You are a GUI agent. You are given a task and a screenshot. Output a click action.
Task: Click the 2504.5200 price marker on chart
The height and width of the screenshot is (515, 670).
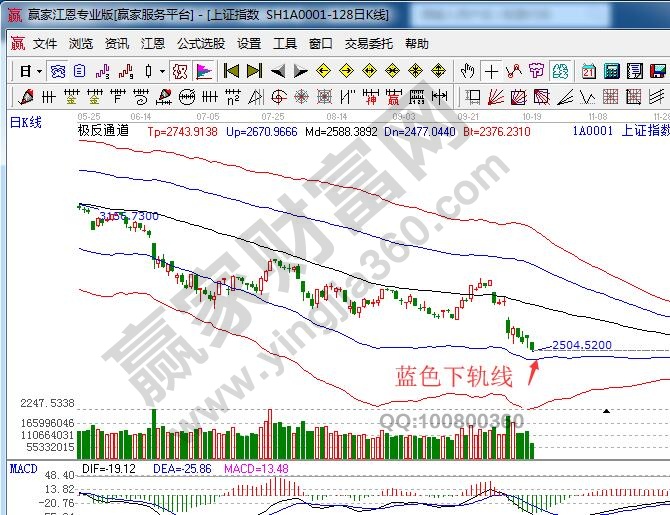581,345
